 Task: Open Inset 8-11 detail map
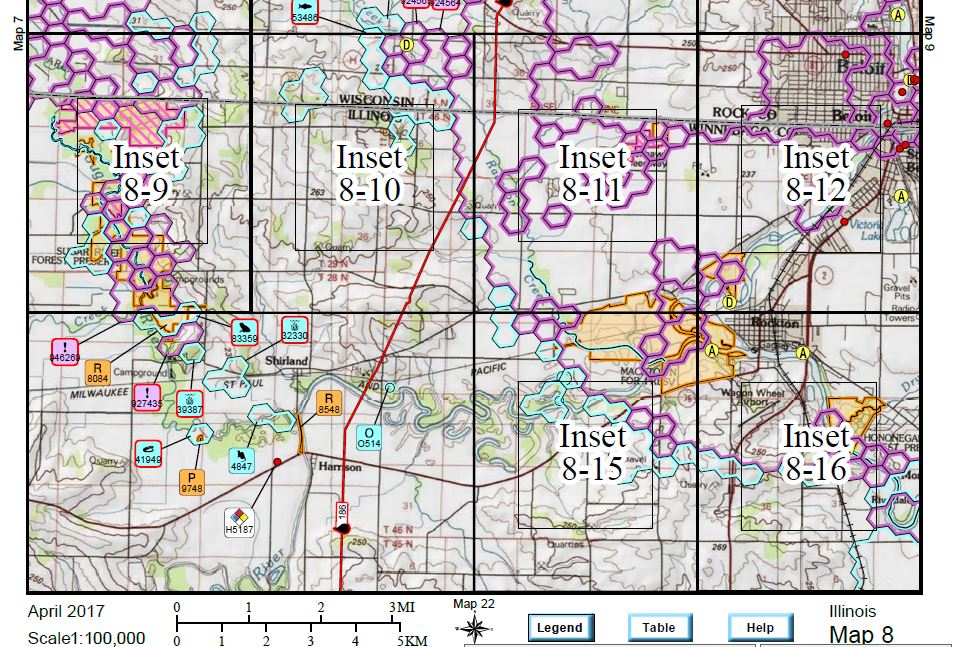point(587,175)
